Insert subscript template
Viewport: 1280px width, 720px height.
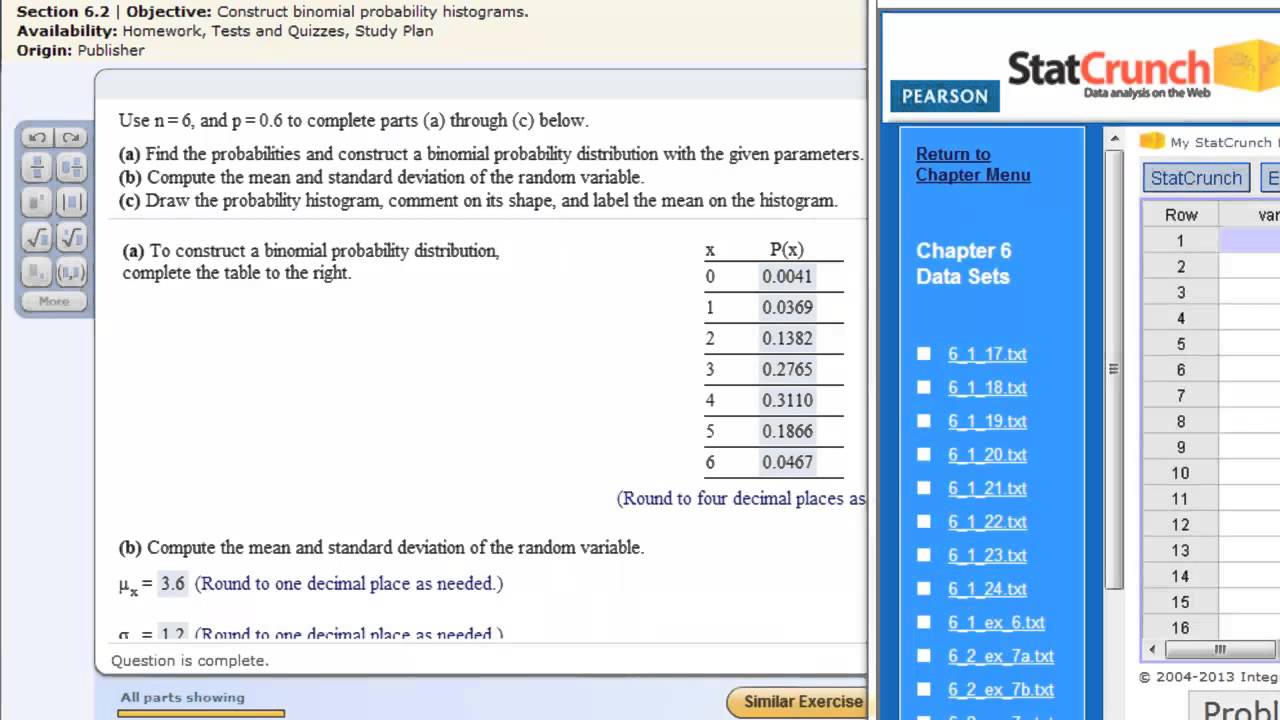click(x=38, y=271)
